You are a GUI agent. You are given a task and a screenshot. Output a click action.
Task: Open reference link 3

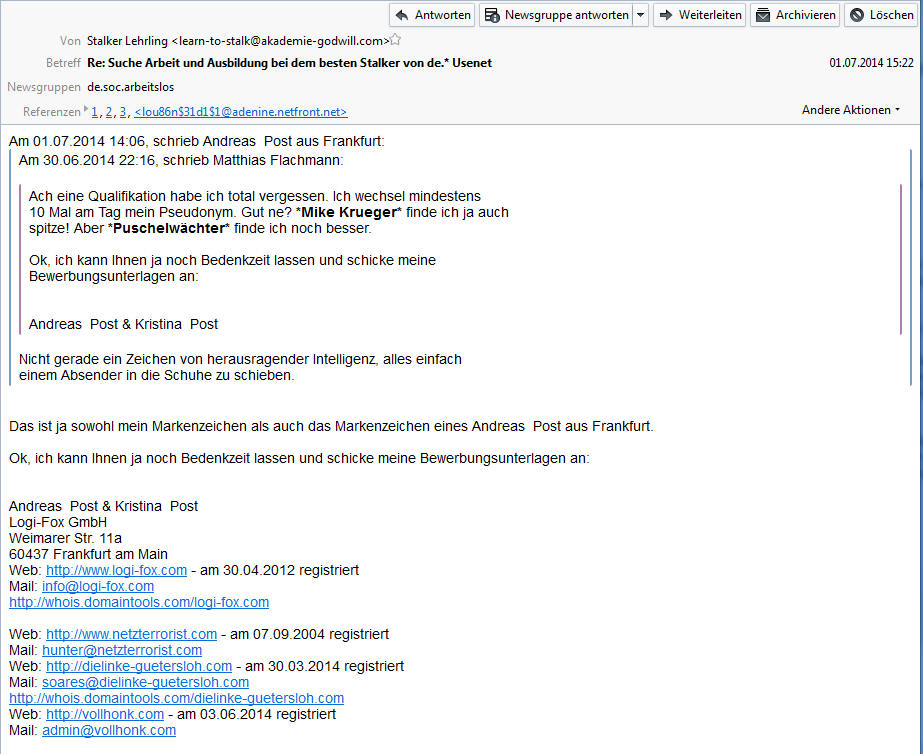coord(123,112)
